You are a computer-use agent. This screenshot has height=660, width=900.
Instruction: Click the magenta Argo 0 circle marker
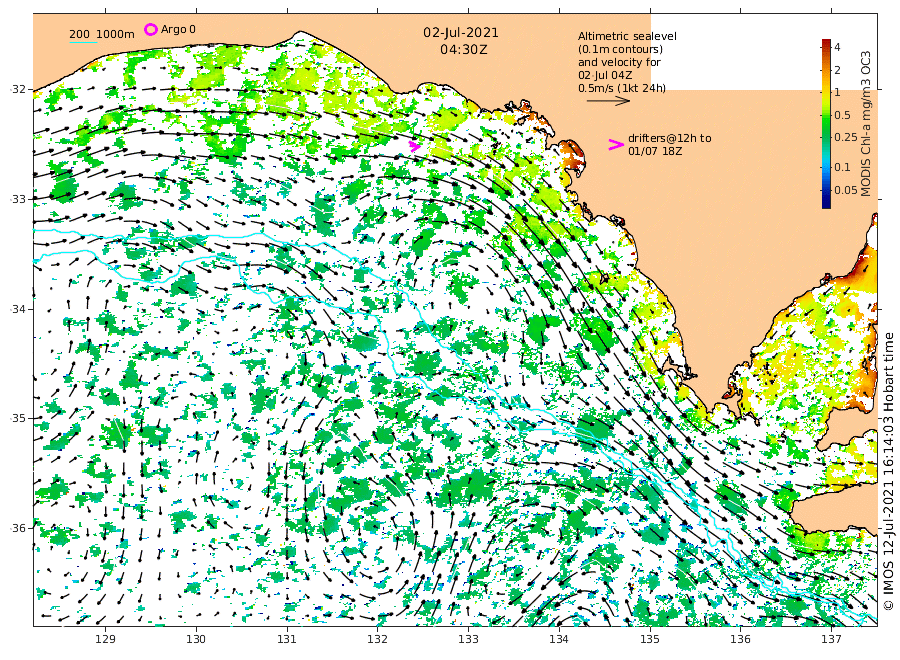(x=150, y=29)
